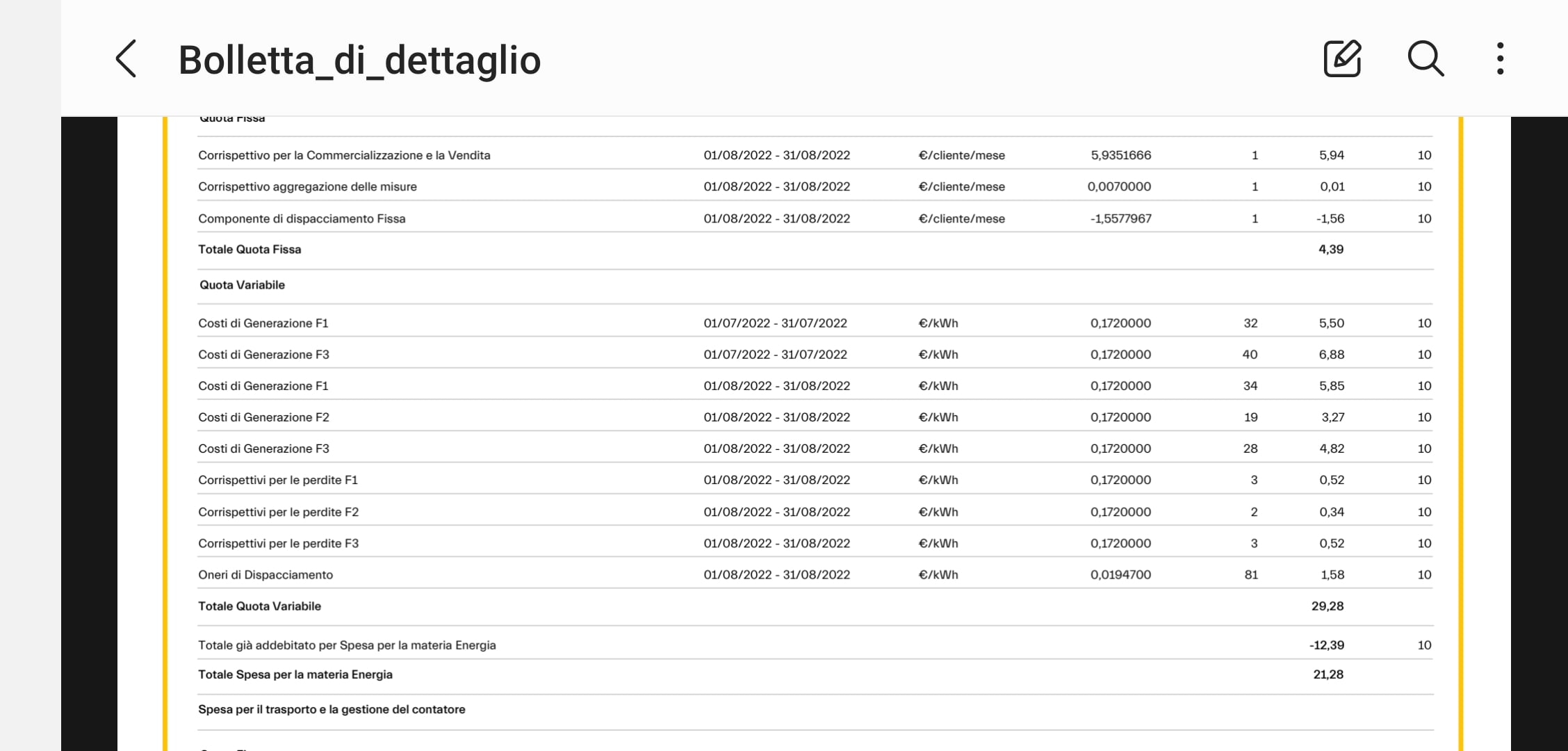
Task: Tap the 'Quota Variabile' section heading
Action: coord(242,284)
